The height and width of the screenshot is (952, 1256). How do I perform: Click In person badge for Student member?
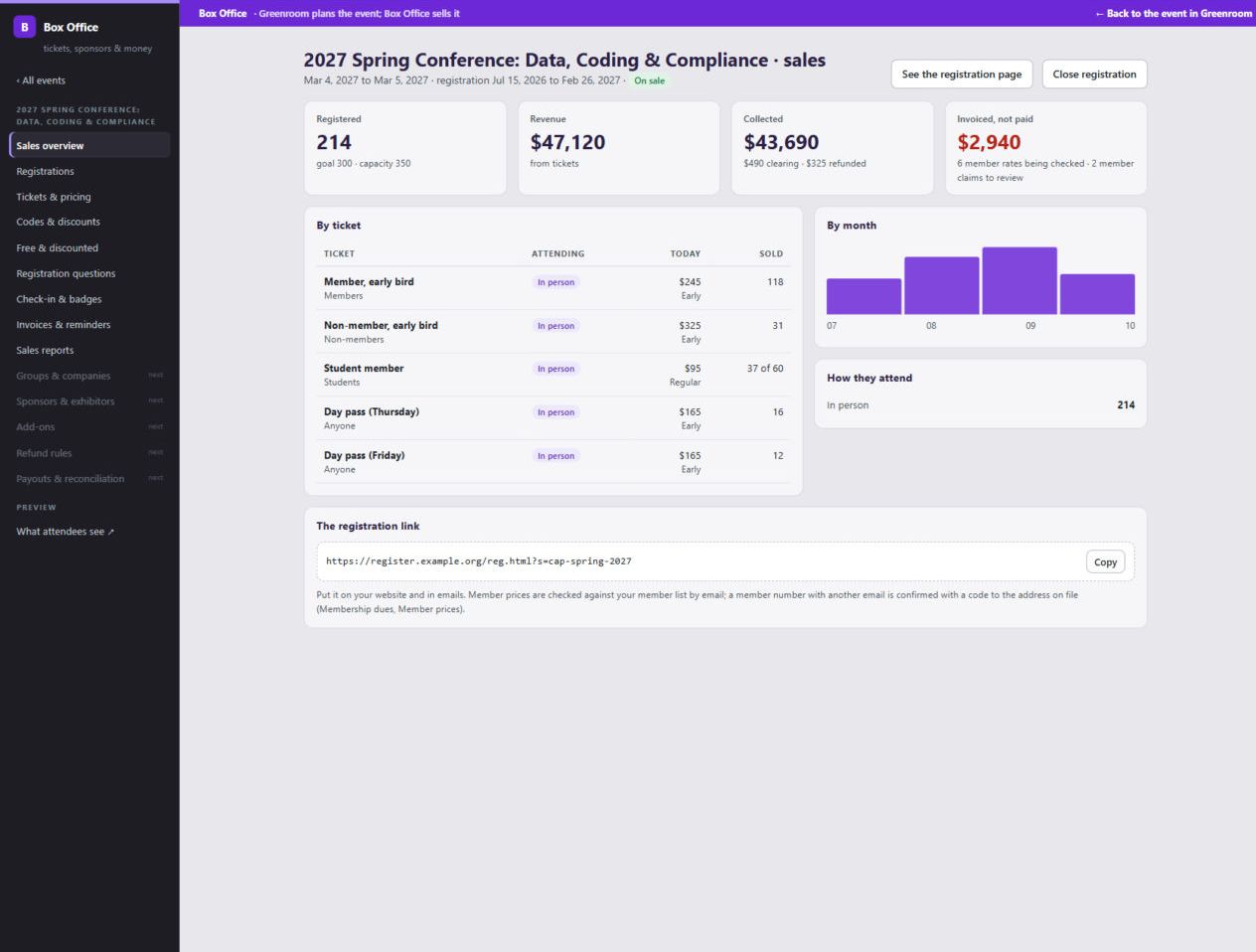point(556,369)
